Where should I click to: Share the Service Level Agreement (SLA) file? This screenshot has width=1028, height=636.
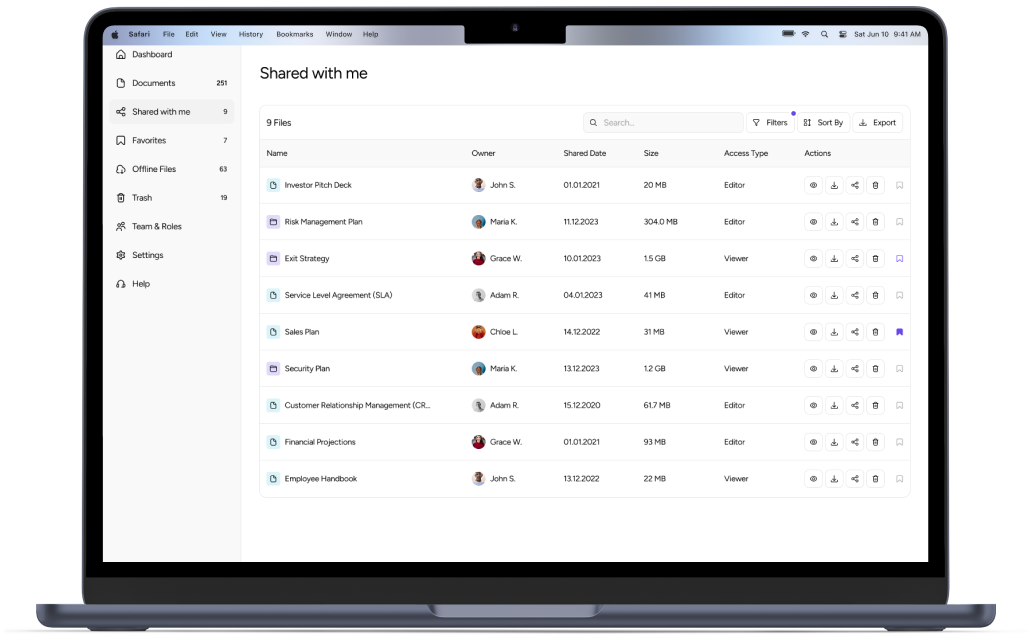coord(855,296)
